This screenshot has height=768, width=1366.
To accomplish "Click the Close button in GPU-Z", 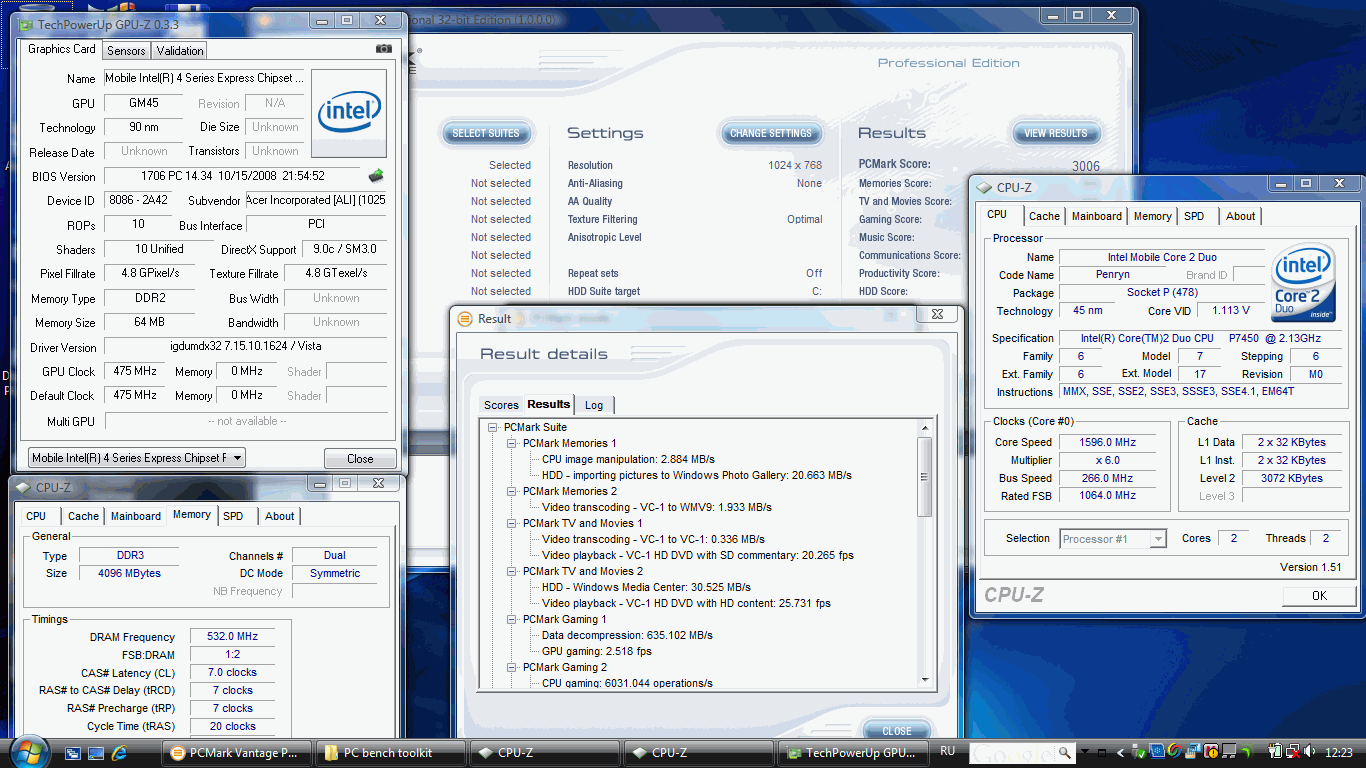I will tap(360, 459).
